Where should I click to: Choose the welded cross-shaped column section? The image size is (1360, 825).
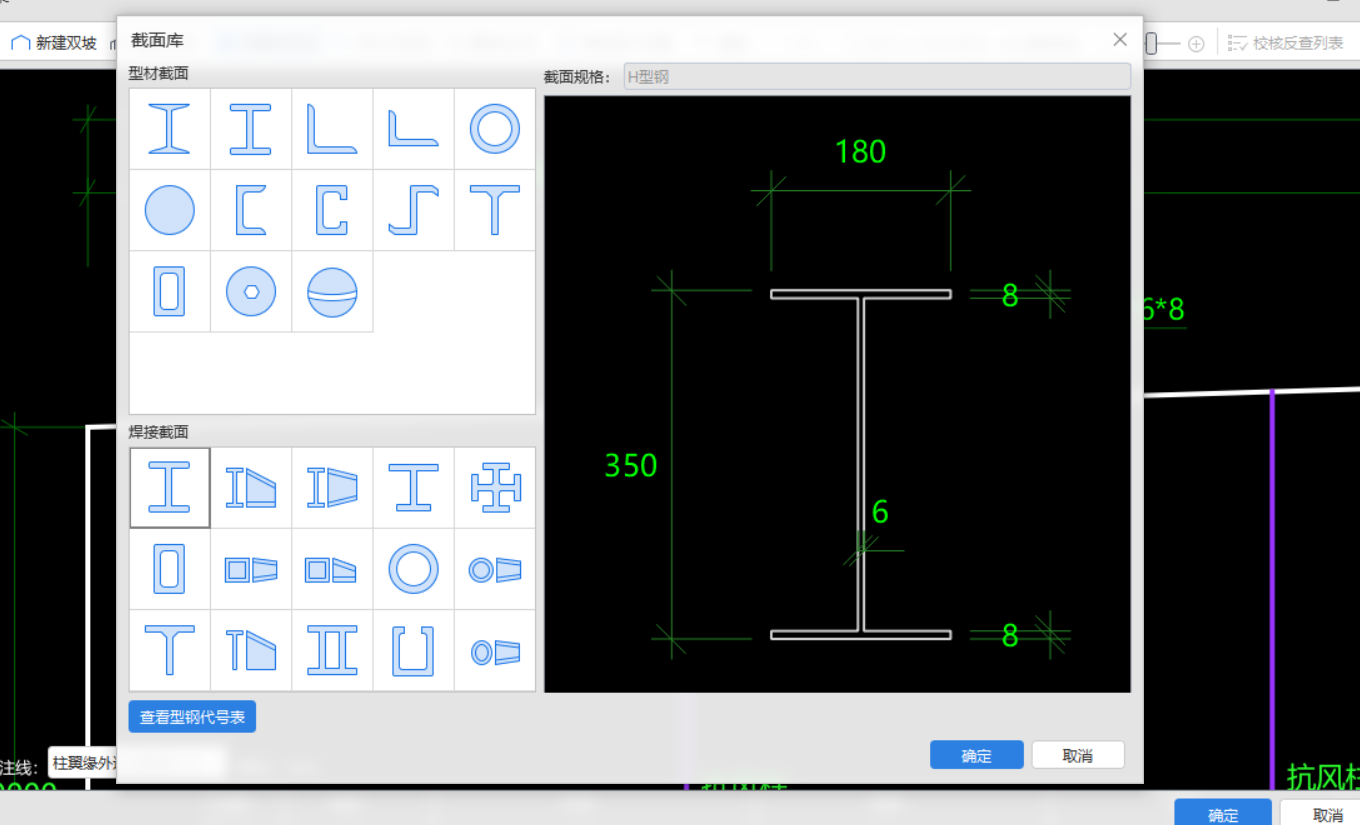tap(494, 488)
